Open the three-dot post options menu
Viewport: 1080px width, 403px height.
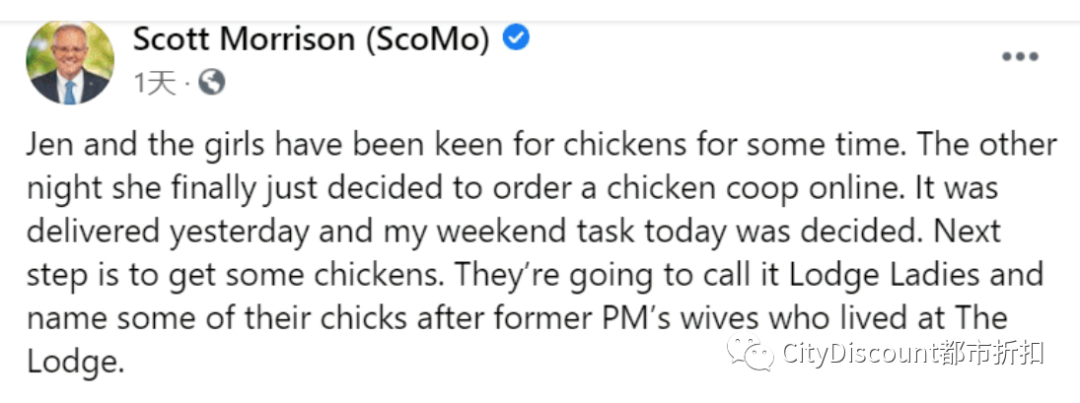coord(1020,57)
